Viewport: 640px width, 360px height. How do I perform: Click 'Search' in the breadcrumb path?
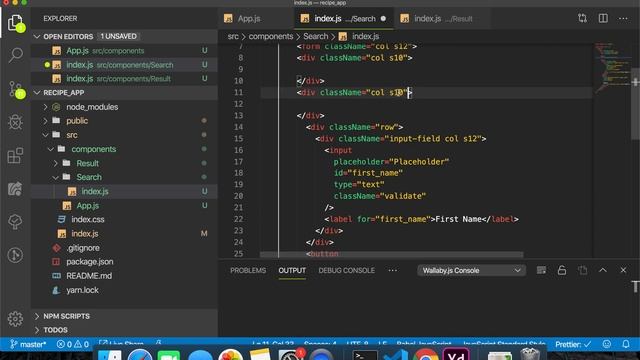point(316,36)
